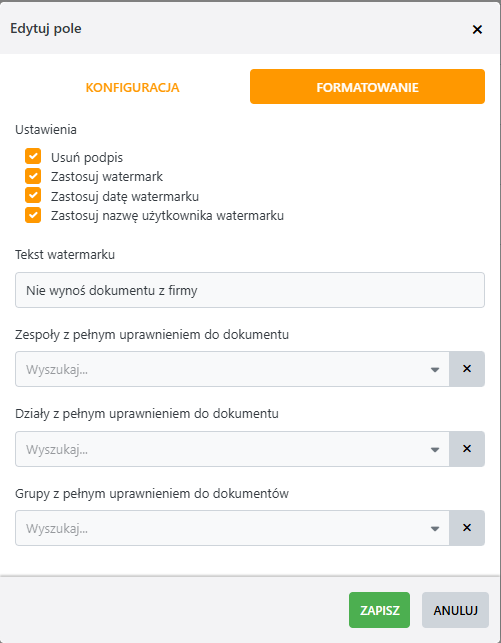
Task: Focus the Tekst watermarku input field
Action: (250, 290)
